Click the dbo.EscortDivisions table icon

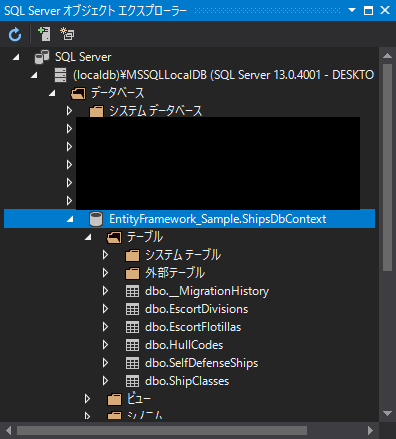132,309
